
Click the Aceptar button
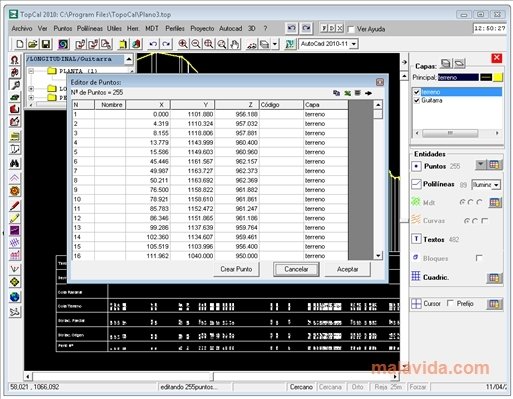[x=347, y=269]
